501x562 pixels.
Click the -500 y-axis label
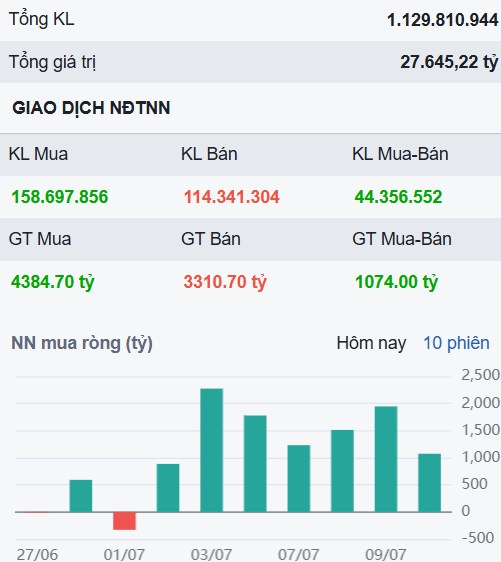click(x=478, y=538)
